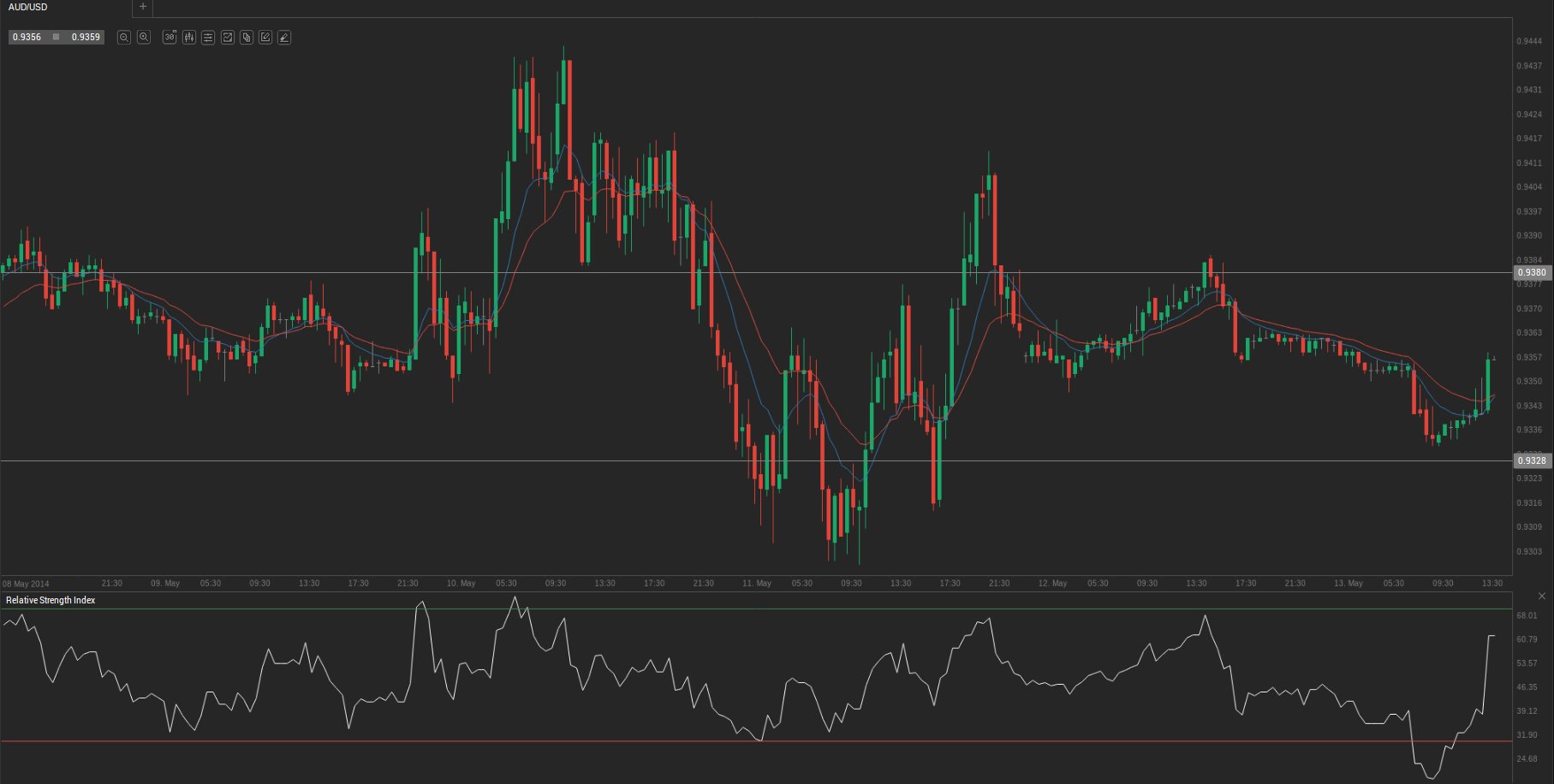Click the 0.9356 bid price button
1554x784 pixels.
(27, 38)
